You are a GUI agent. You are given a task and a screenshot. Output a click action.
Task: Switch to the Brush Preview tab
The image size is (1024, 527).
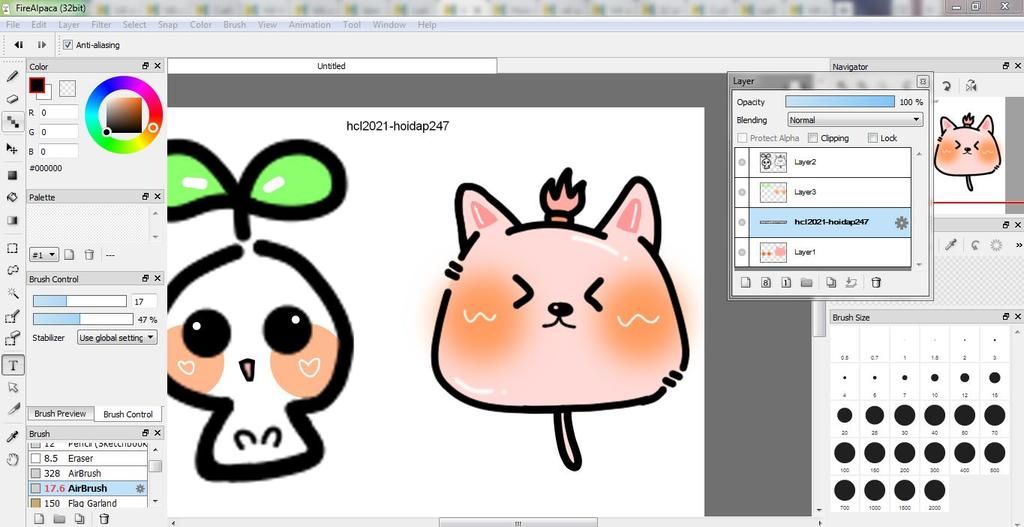coord(60,413)
